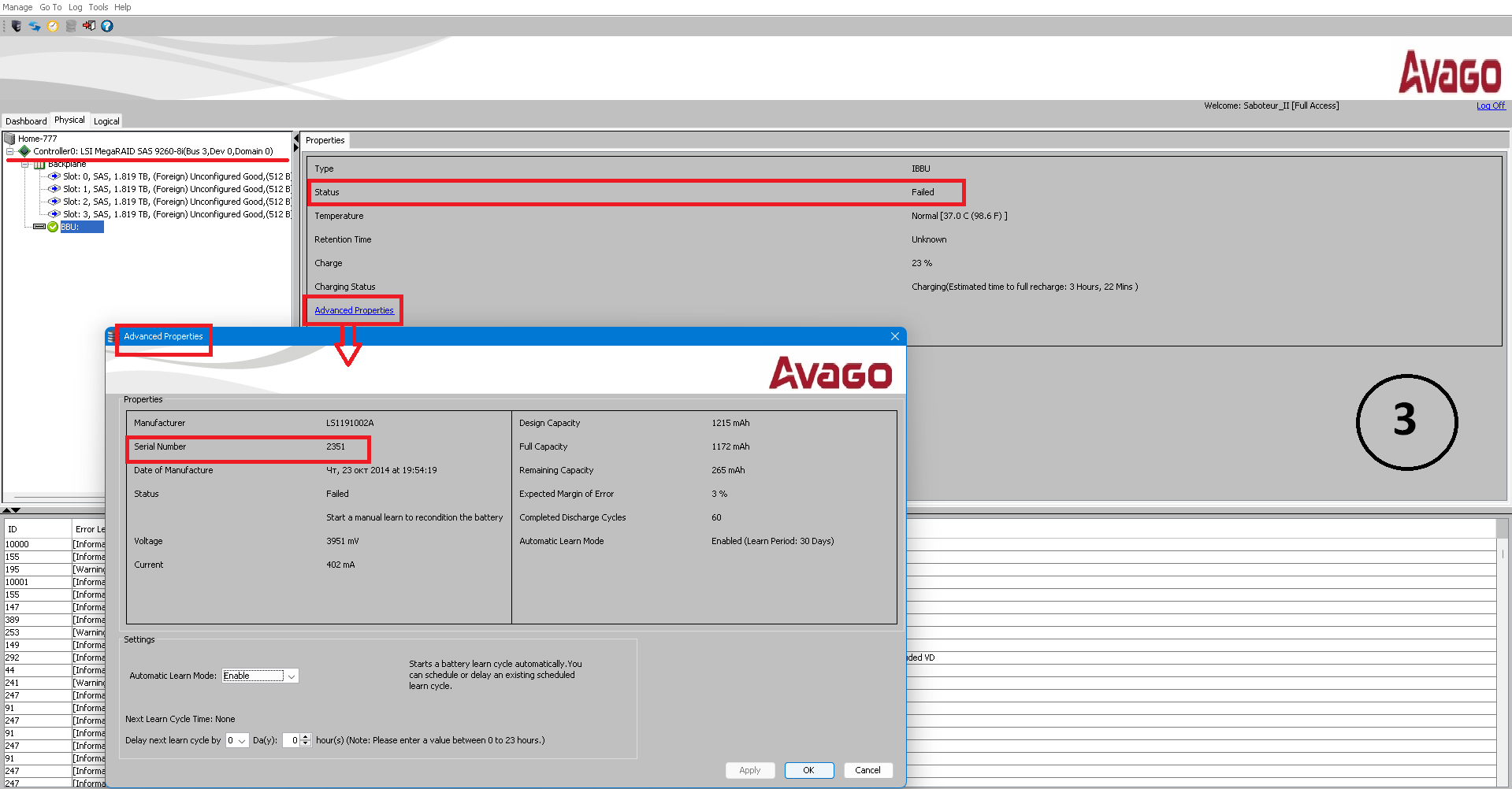Click the log off door toolbar icon
1512x789 pixels.
89,26
